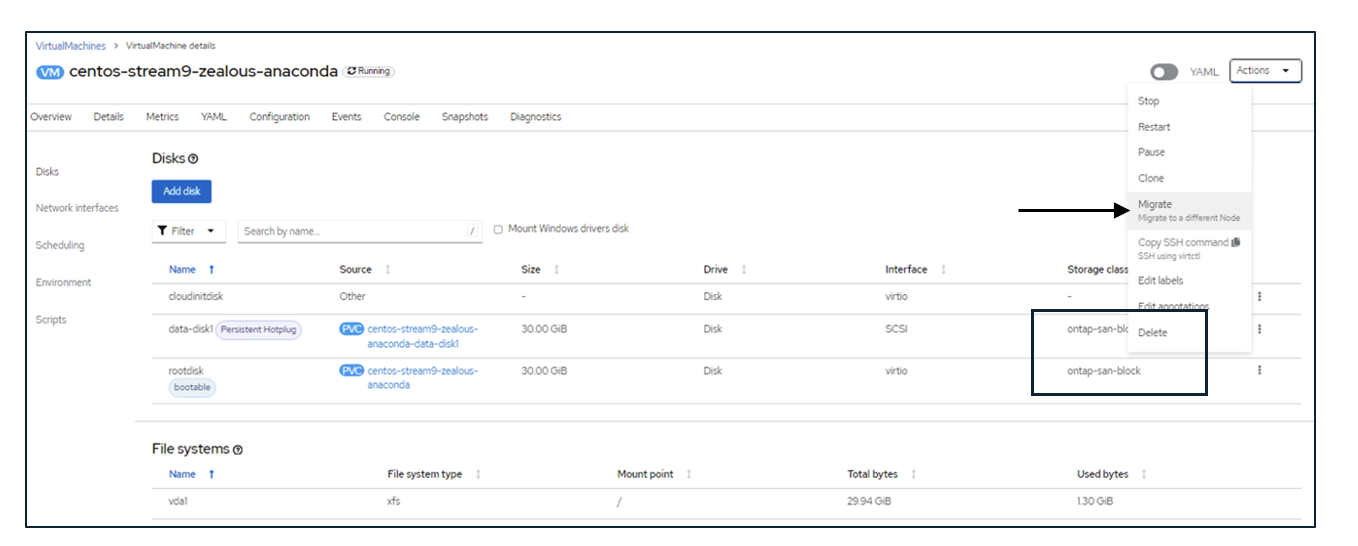Open the Actions dropdown

pos(1265,71)
